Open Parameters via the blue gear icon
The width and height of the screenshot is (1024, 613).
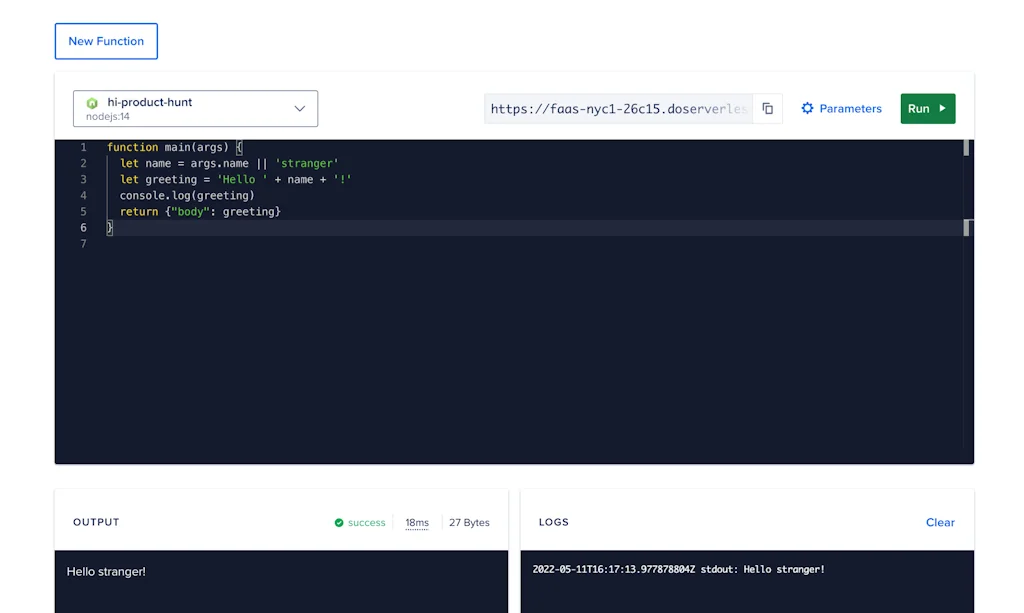coord(808,108)
